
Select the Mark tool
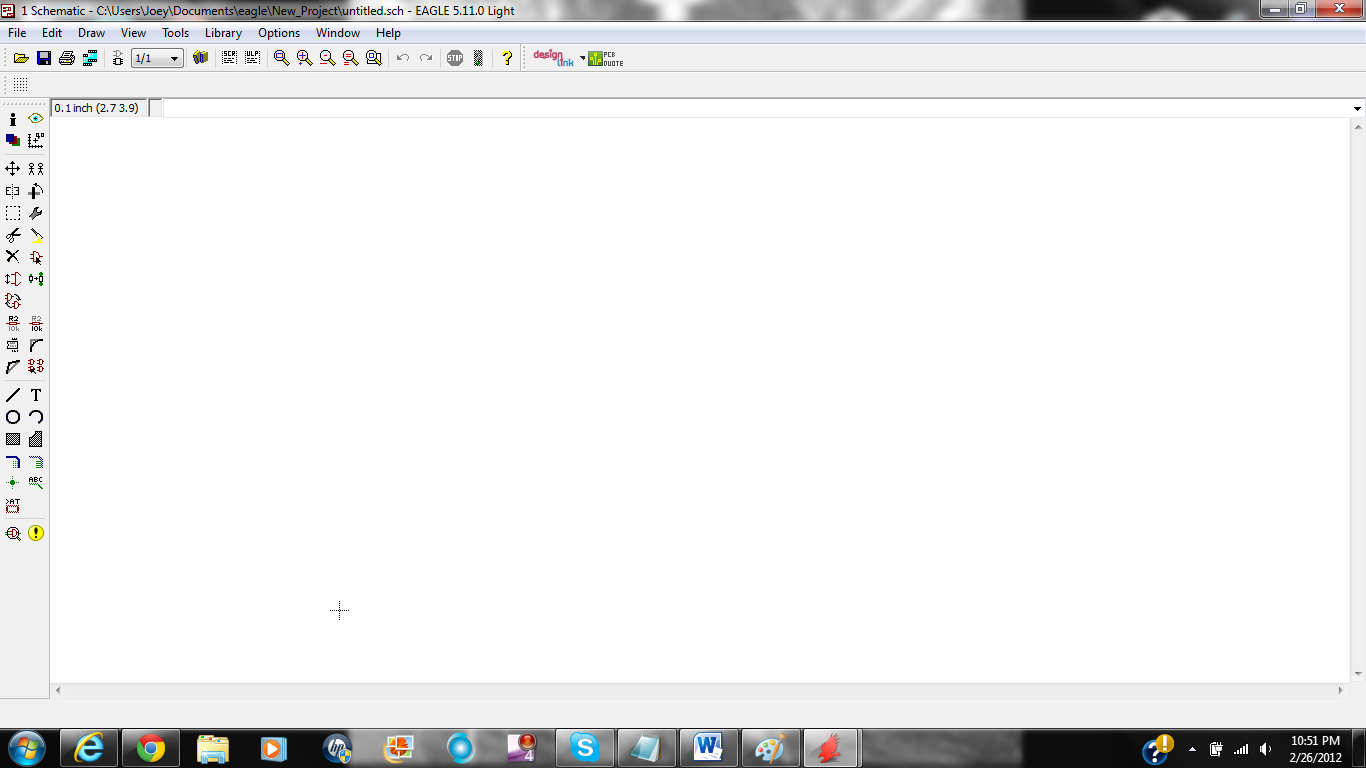36,141
